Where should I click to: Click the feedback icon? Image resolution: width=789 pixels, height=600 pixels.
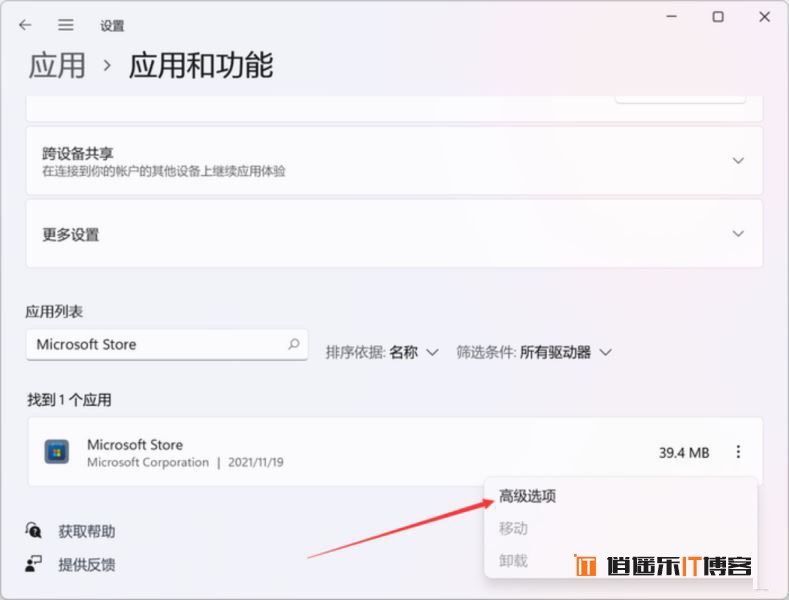[x=33, y=564]
